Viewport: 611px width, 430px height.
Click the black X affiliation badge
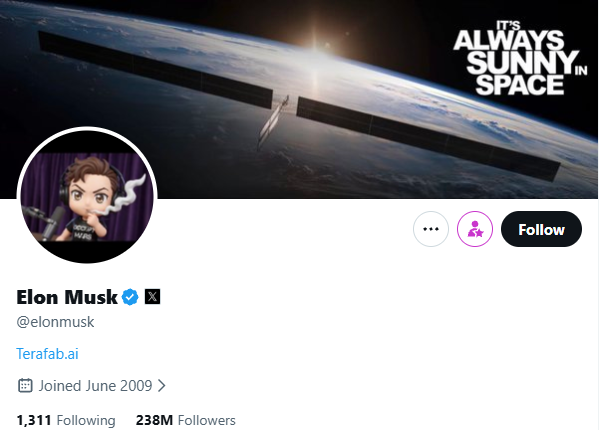click(x=152, y=297)
